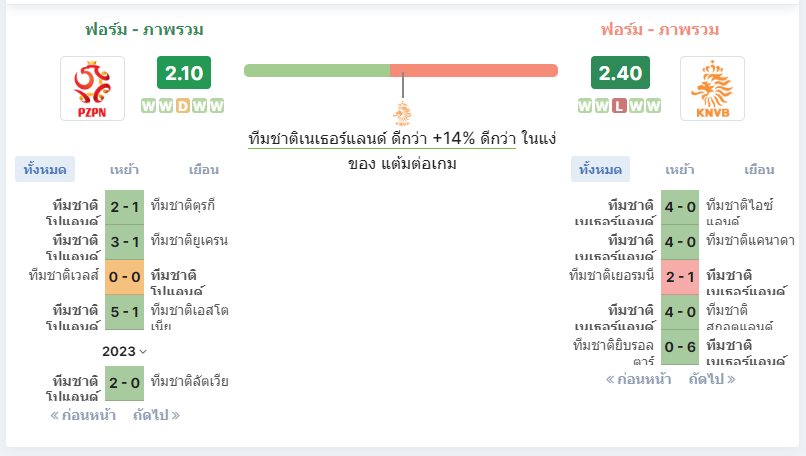806x456 pixels.
Task: Click Poland's first 'W' form badge
Action: pyautogui.click(x=148, y=106)
